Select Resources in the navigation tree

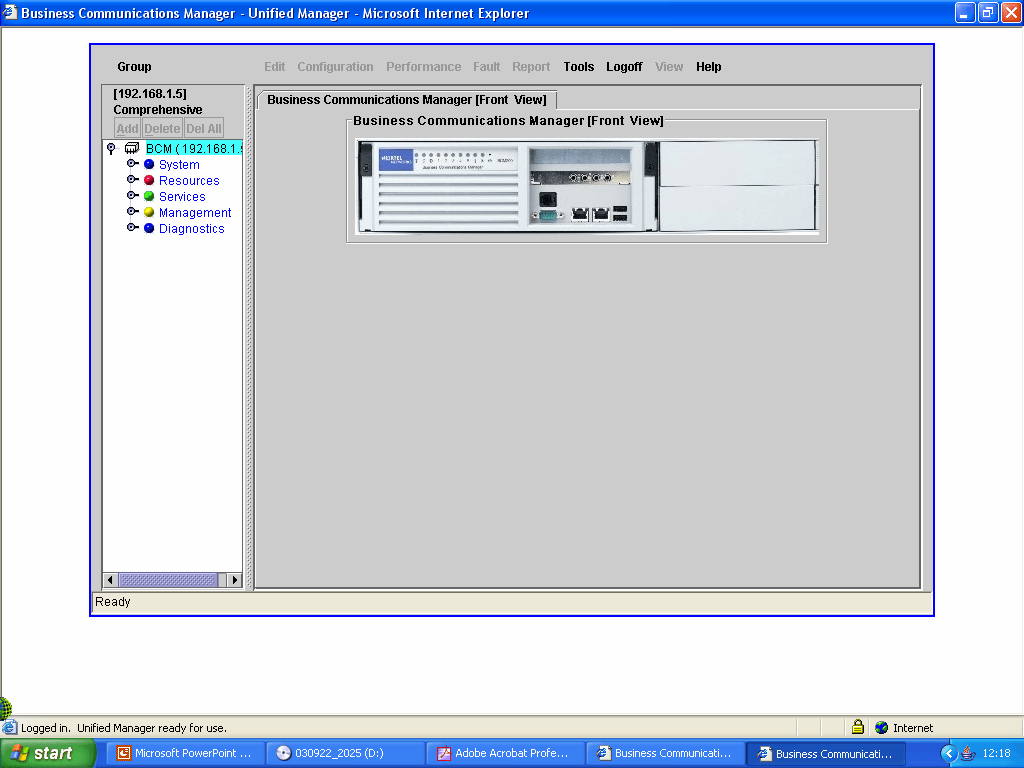tap(189, 180)
